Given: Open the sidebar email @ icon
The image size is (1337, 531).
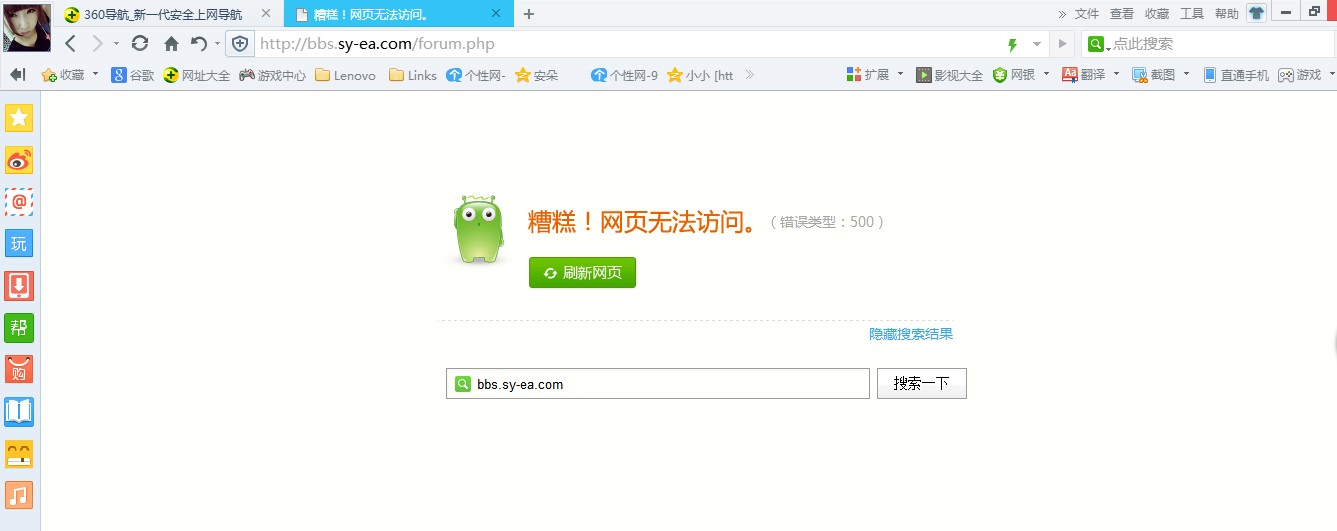Looking at the screenshot, I should tap(19, 202).
